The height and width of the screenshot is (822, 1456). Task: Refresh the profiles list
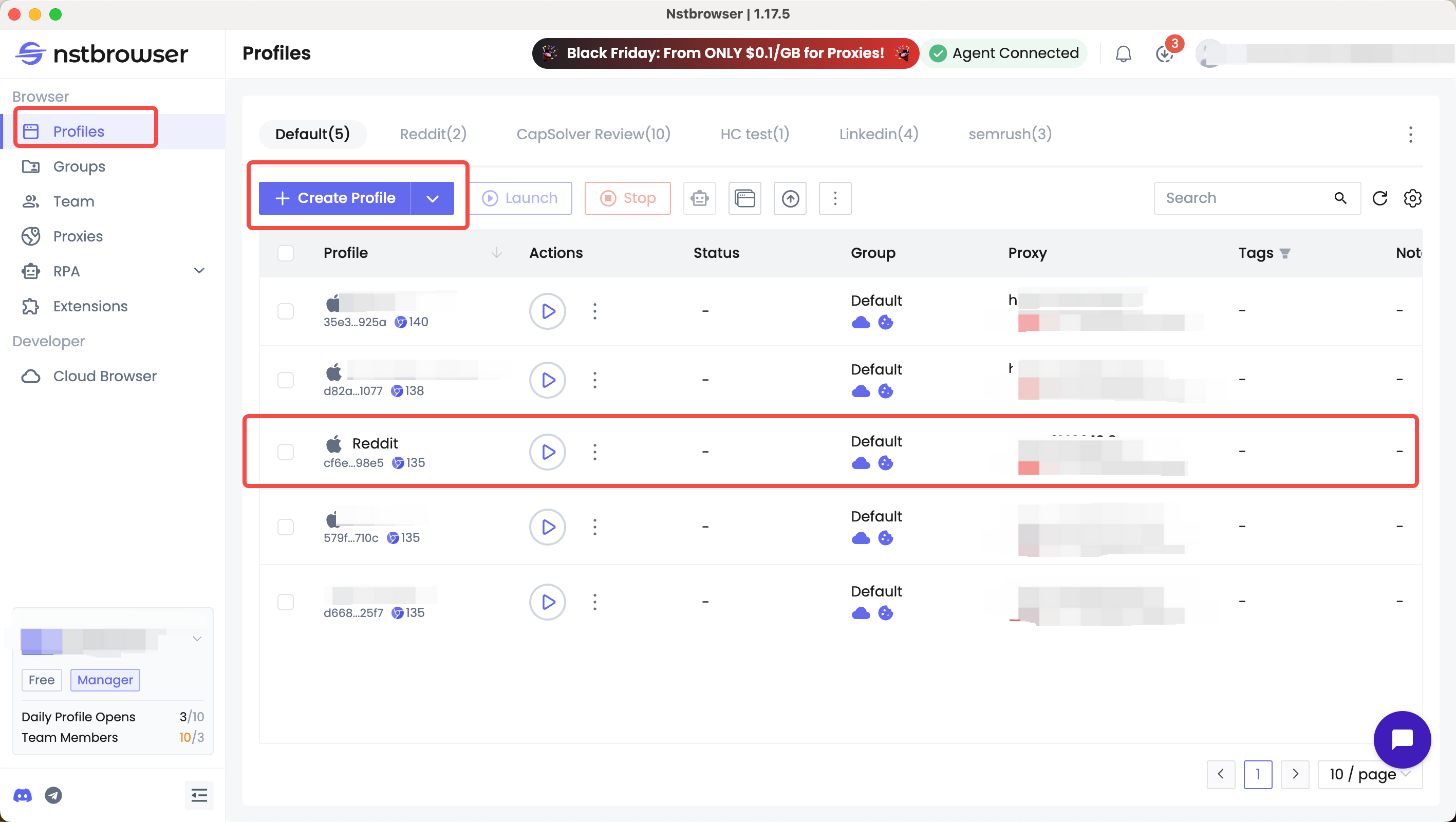1379,198
